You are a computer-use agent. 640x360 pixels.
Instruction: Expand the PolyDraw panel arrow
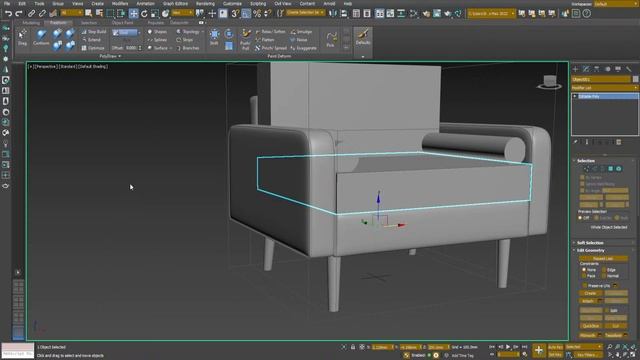120,56
